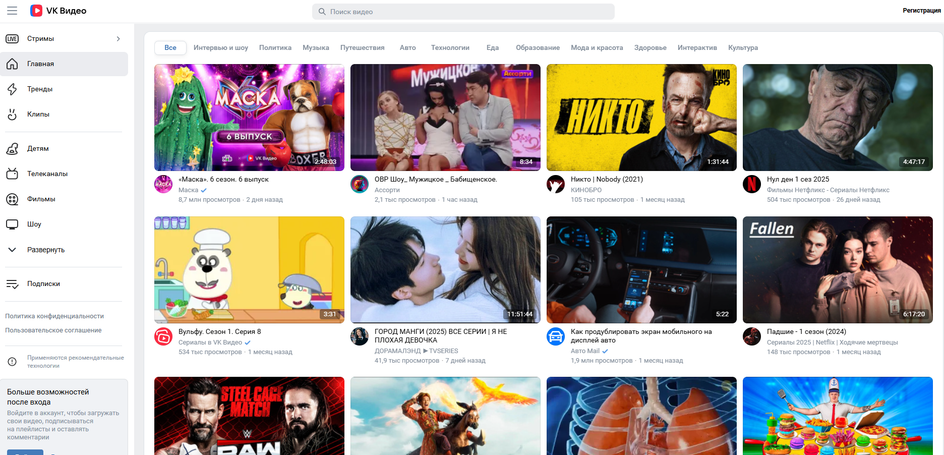Click the Шоу screen icon
This screenshot has height=455, width=944.
click(12, 224)
